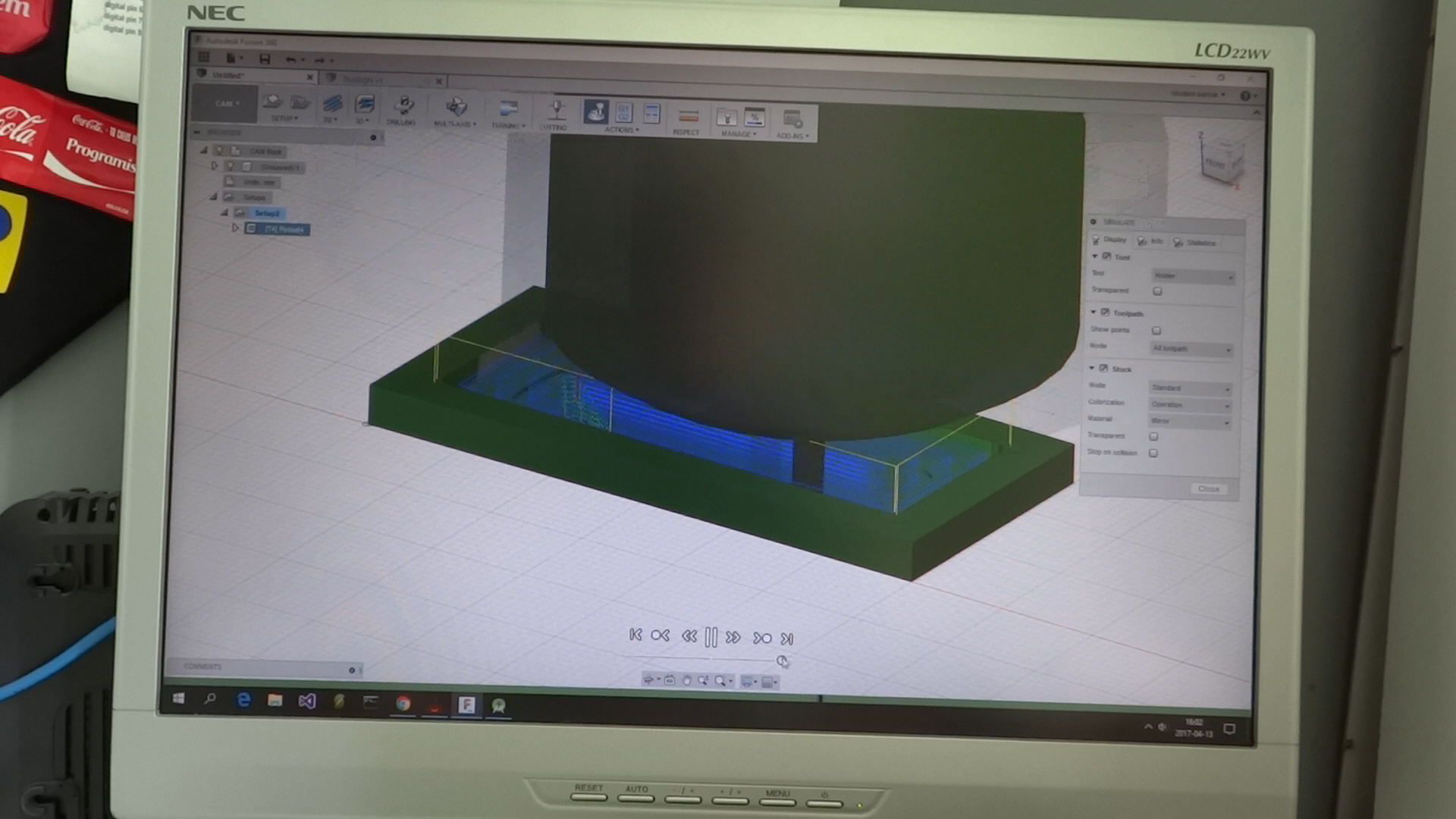Screen dimensions: 1456x819
Task: Open the Tool Holder dropdown
Action: (1193, 277)
